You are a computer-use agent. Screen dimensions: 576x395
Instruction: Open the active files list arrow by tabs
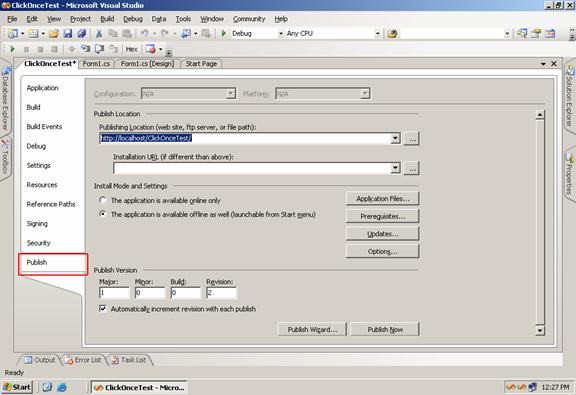(x=543, y=64)
